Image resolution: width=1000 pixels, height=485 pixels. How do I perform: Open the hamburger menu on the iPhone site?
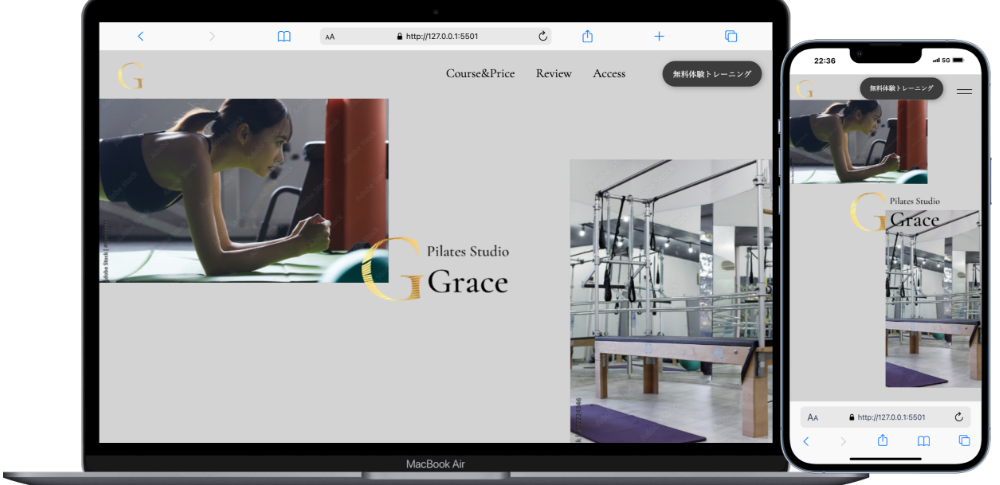pyautogui.click(x=964, y=91)
